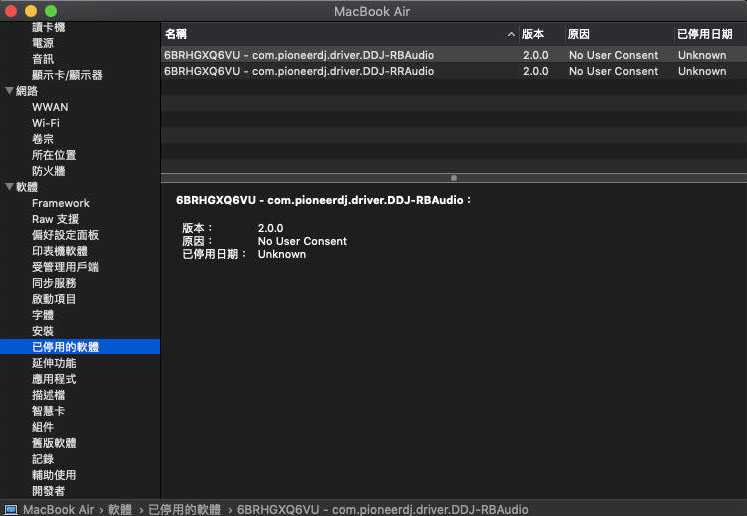Image resolution: width=747 pixels, height=516 pixels.
Task: Collapse the 軟體 sidebar section
Action: click(9, 187)
